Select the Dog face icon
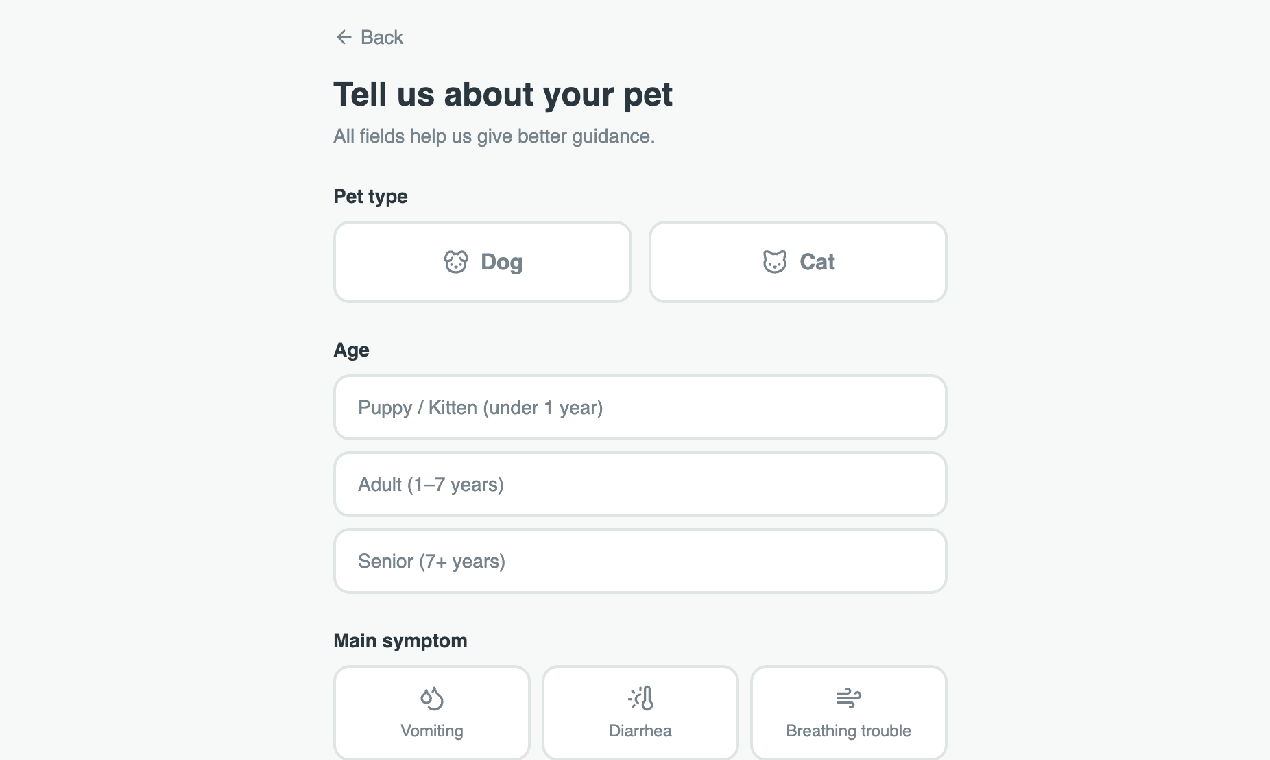Screen dimensions: 1270x760 coord(456,261)
